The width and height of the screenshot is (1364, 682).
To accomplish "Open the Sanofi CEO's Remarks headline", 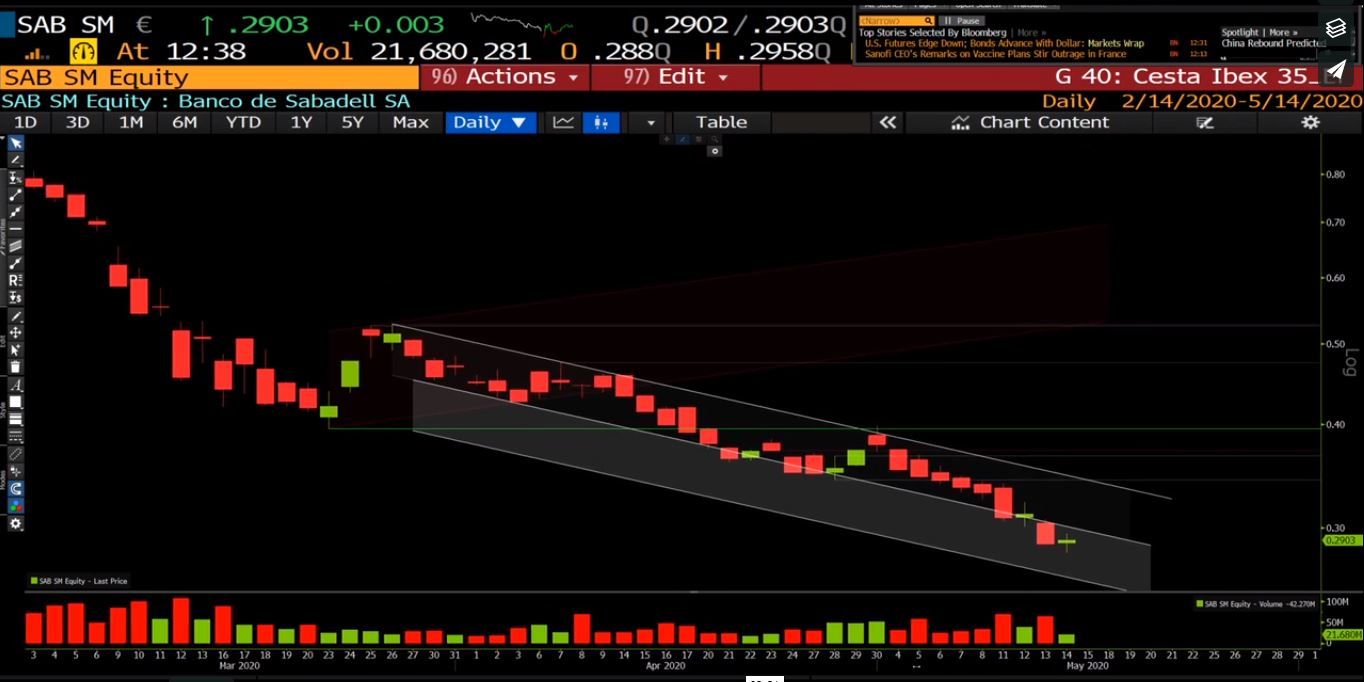I will (995, 54).
